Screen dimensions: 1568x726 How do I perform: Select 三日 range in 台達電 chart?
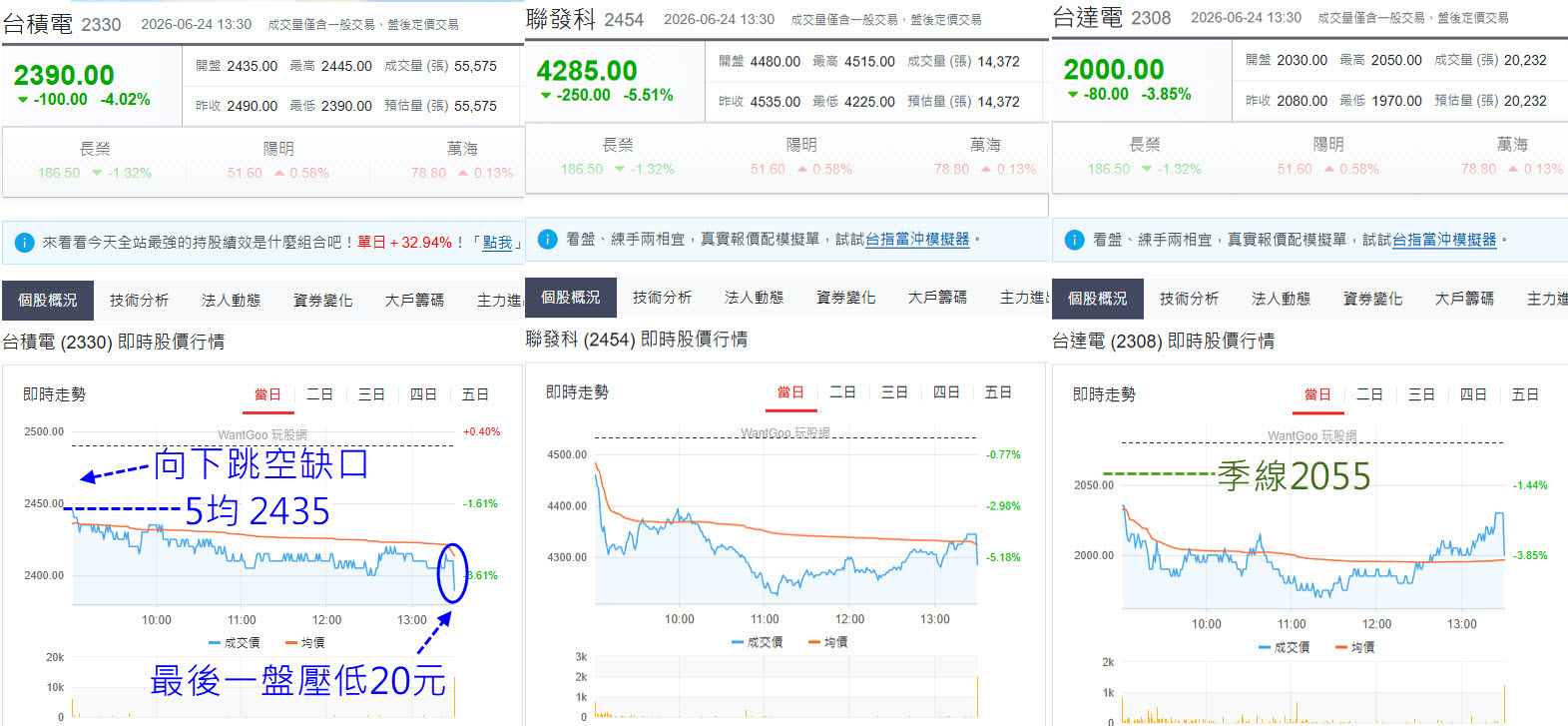pyautogui.click(x=1421, y=394)
